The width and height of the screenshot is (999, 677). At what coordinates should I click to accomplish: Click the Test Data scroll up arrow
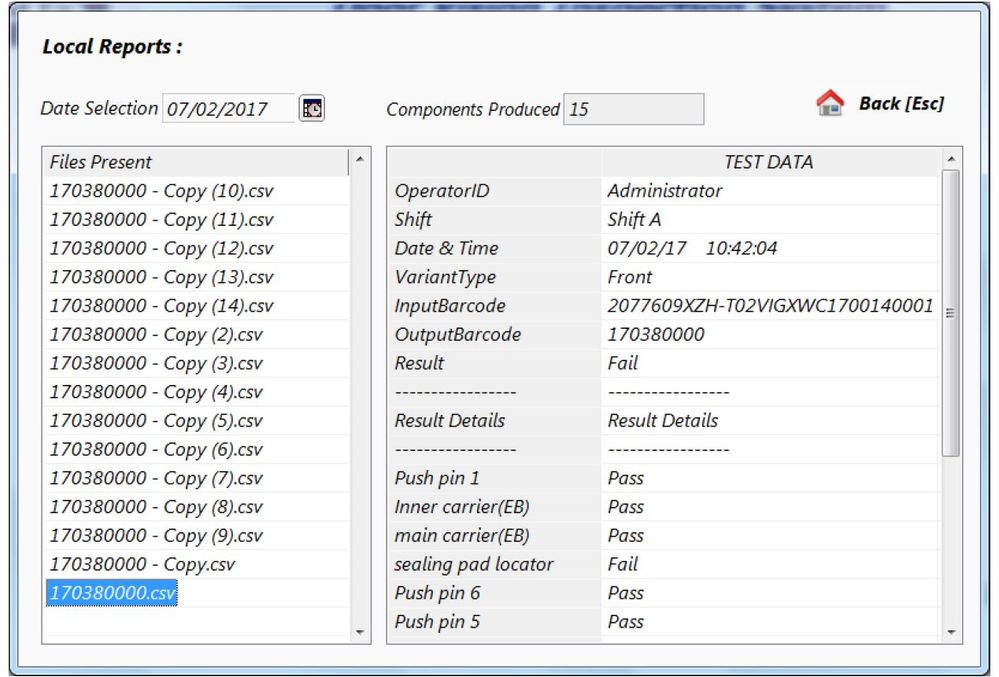click(x=951, y=159)
